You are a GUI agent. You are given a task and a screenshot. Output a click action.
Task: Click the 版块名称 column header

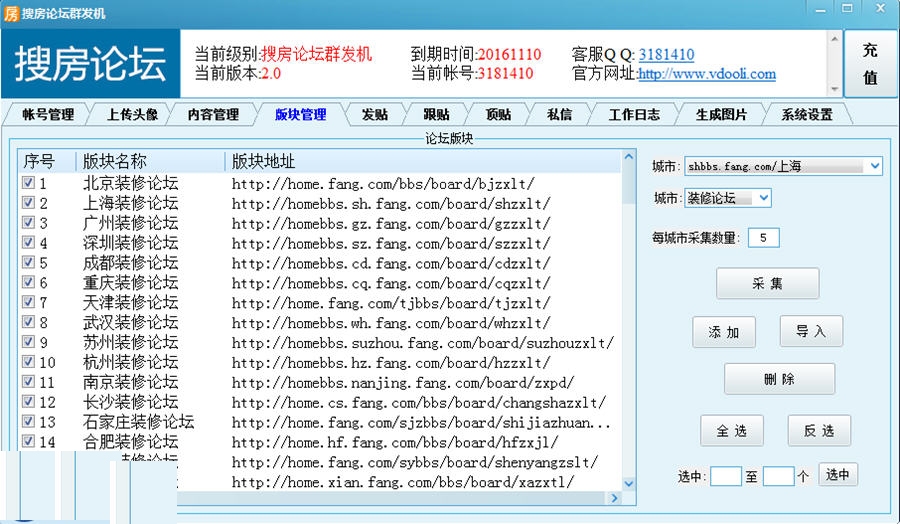(x=151, y=161)
